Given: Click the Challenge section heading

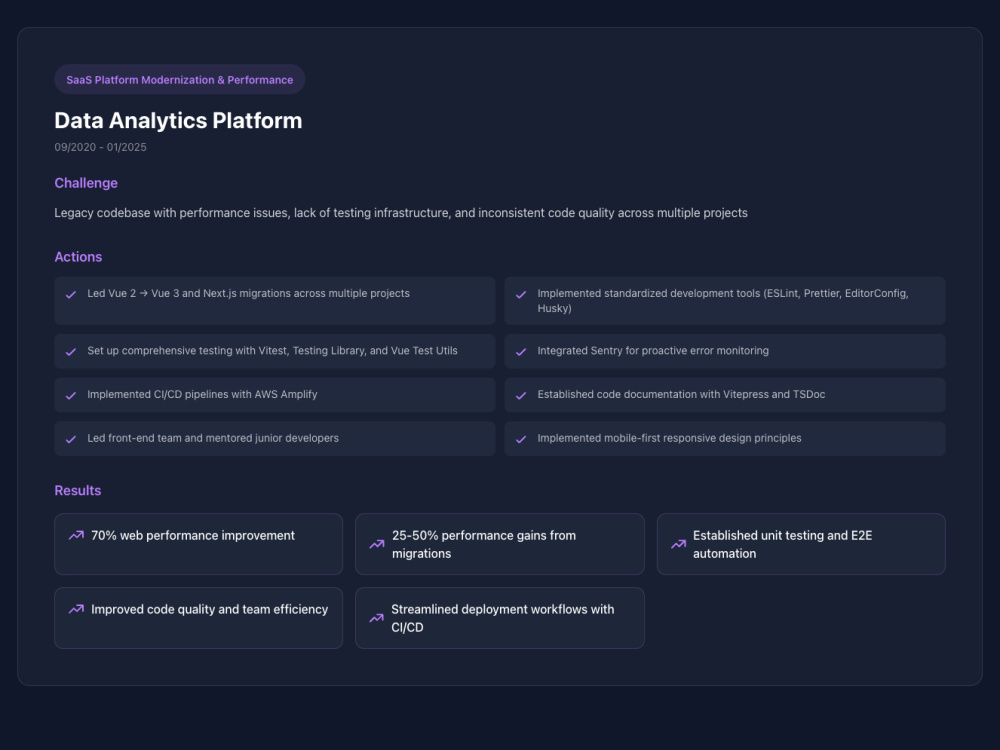Looking at the screenshot, I should 86,183.
